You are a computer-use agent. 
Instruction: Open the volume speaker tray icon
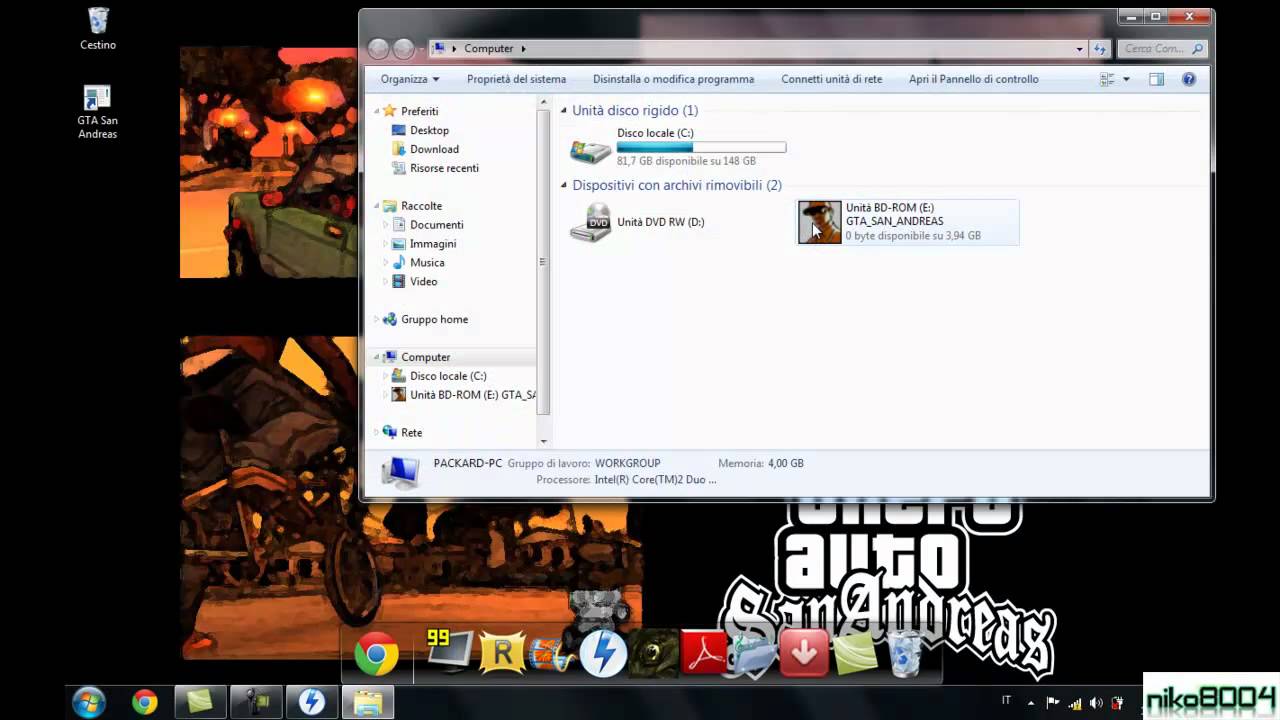[x=1096, y=702]
